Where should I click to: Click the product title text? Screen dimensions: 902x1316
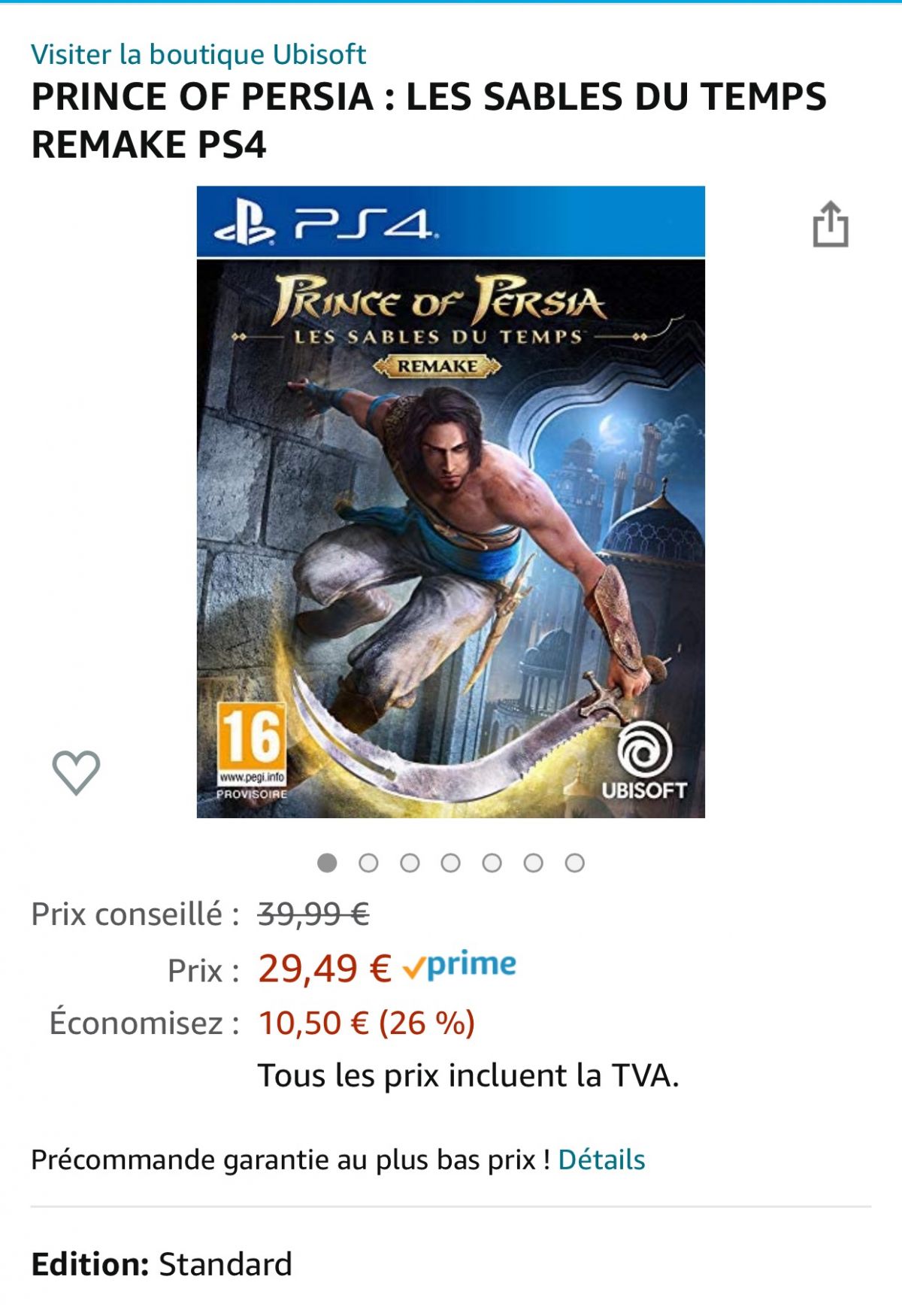pyautogui.click(x=428, y=120)
